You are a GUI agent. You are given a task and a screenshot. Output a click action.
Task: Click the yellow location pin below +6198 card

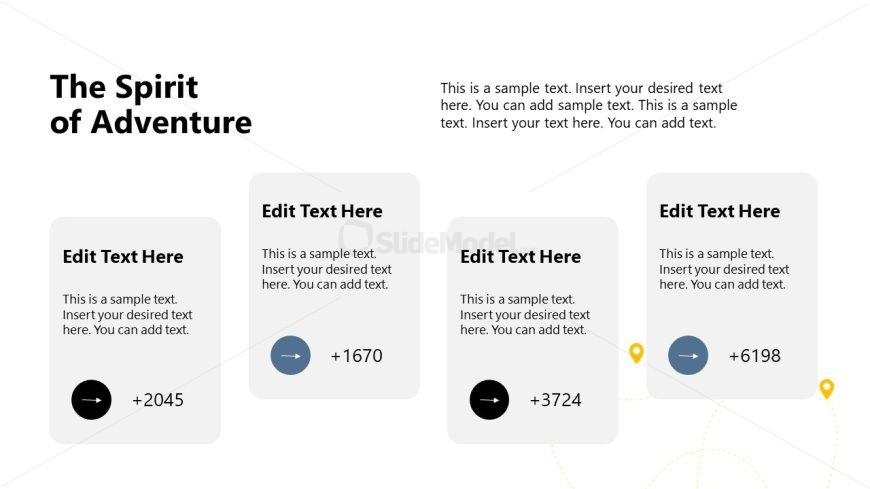(826, 388)
